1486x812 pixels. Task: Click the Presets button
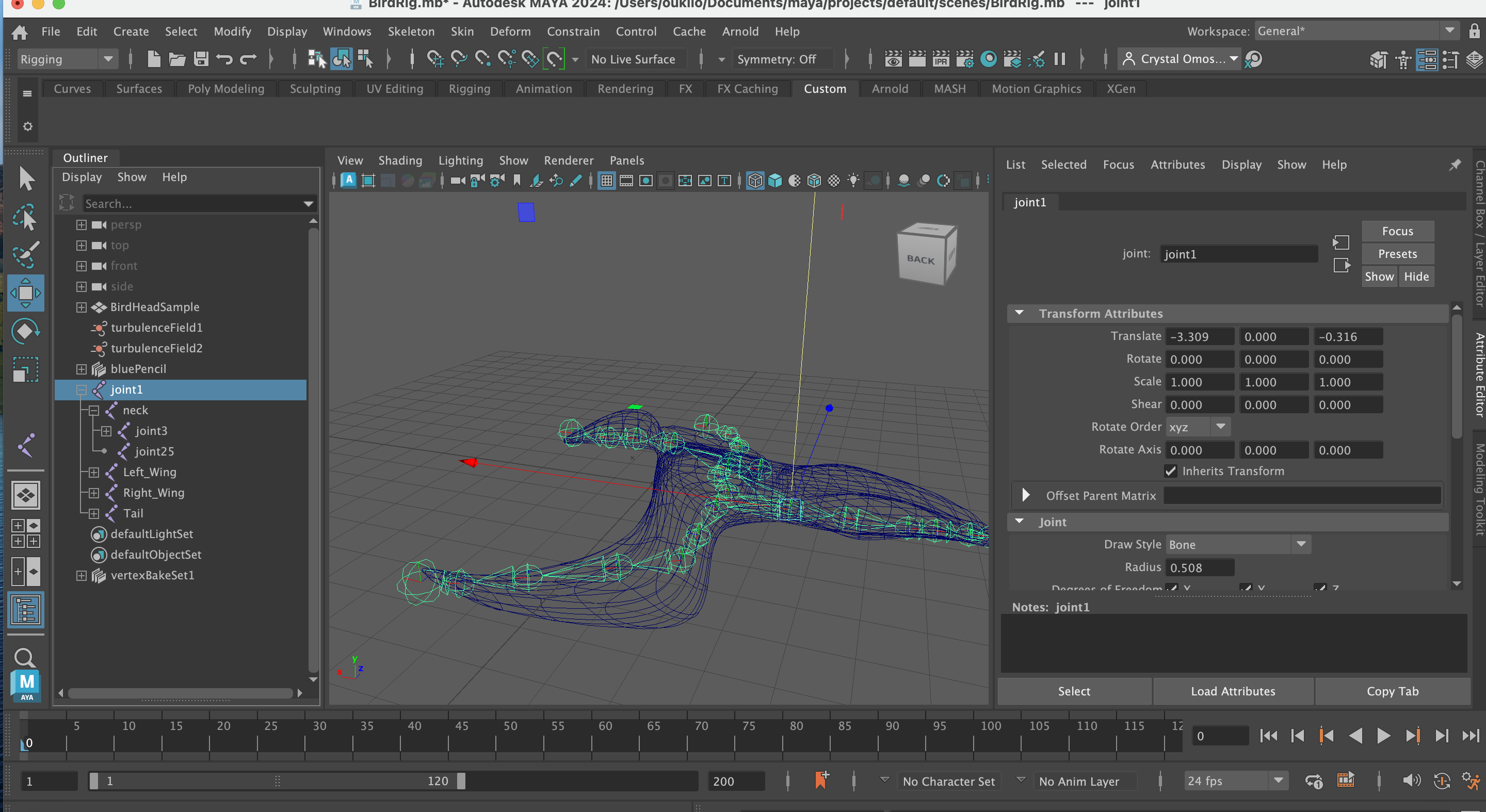click(x=1397, y=254)
